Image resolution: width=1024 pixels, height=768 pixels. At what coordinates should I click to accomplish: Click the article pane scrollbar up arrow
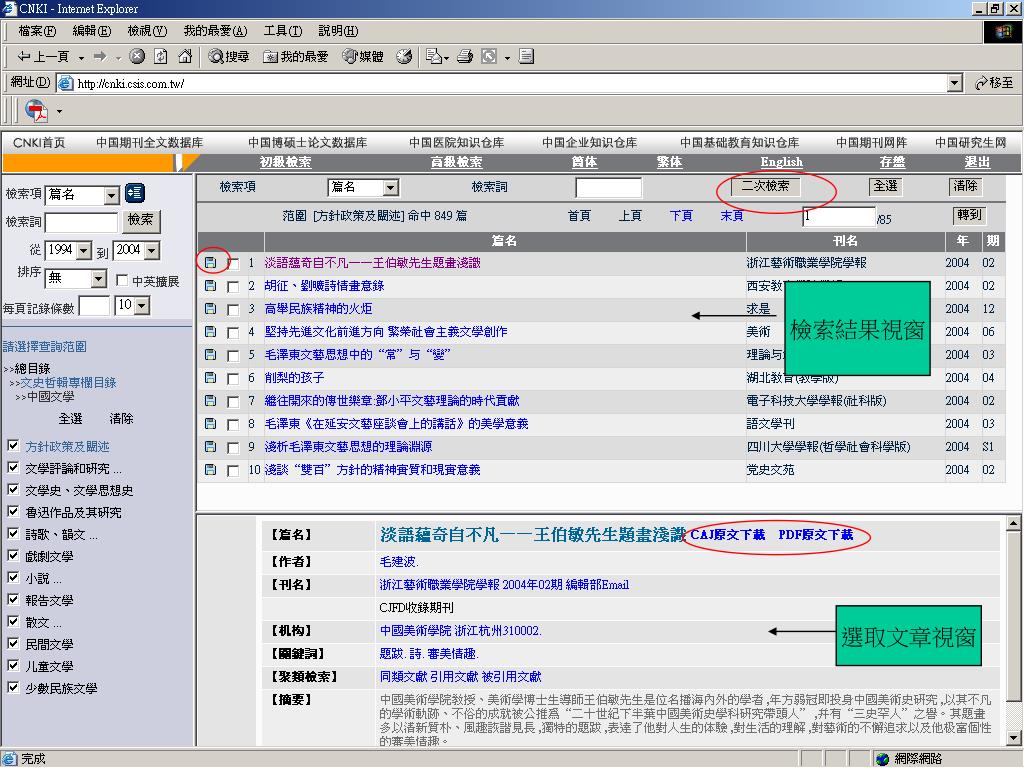(x=1013, y=523)
